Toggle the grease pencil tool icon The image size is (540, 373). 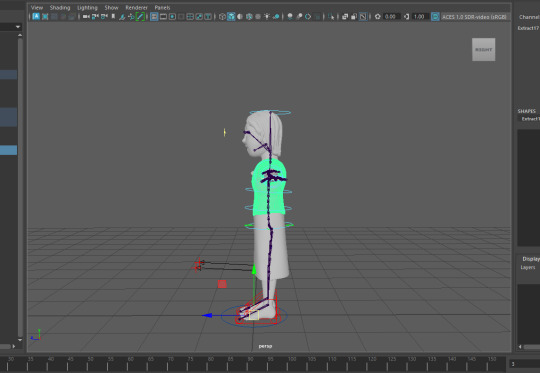pos(140,17)
